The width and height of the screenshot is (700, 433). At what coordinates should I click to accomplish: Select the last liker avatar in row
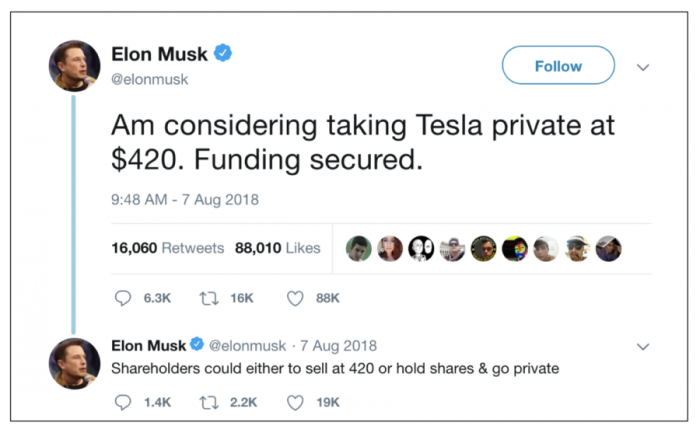pos(608,249)
